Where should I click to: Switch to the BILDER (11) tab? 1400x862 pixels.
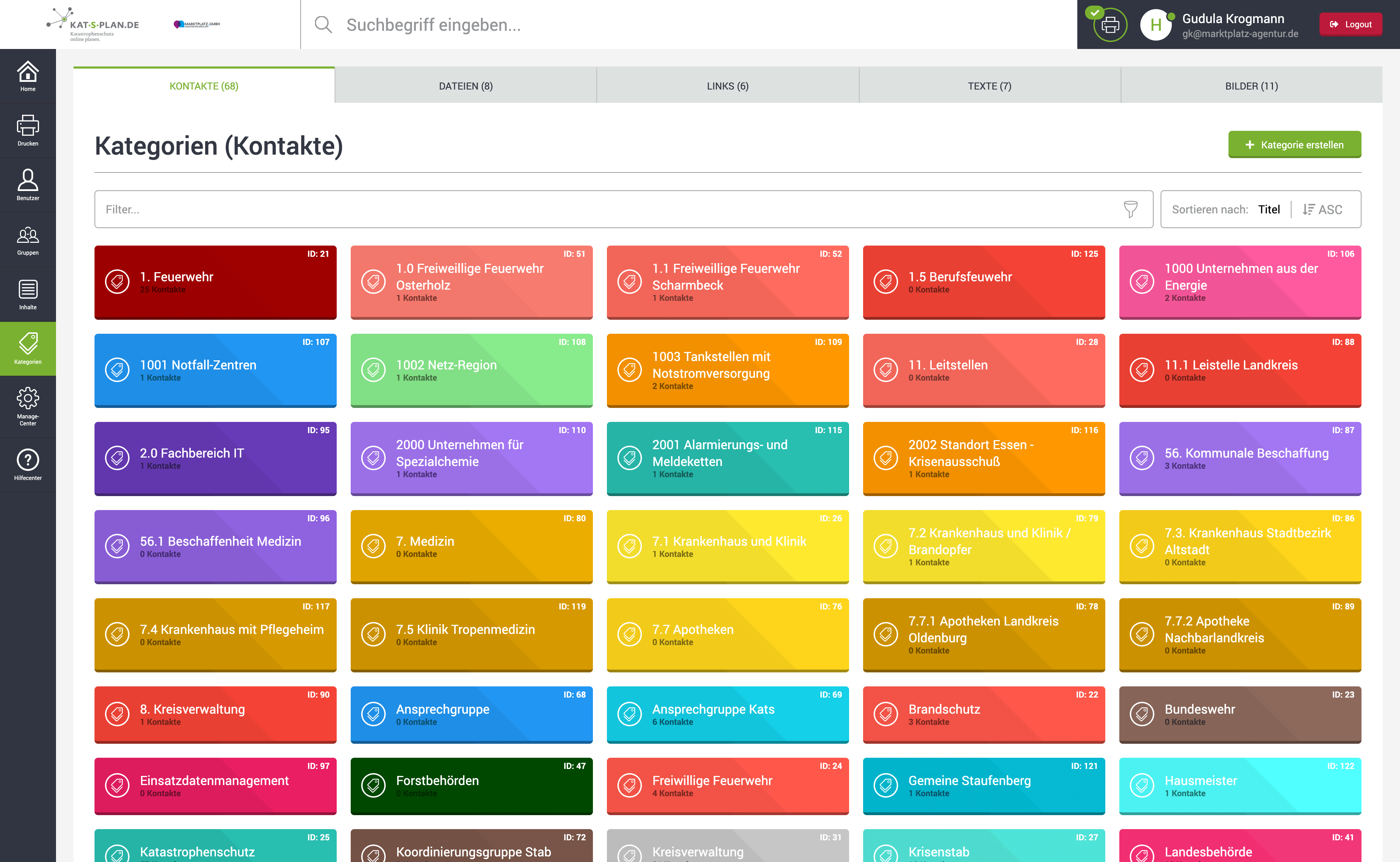[1251, 86]
